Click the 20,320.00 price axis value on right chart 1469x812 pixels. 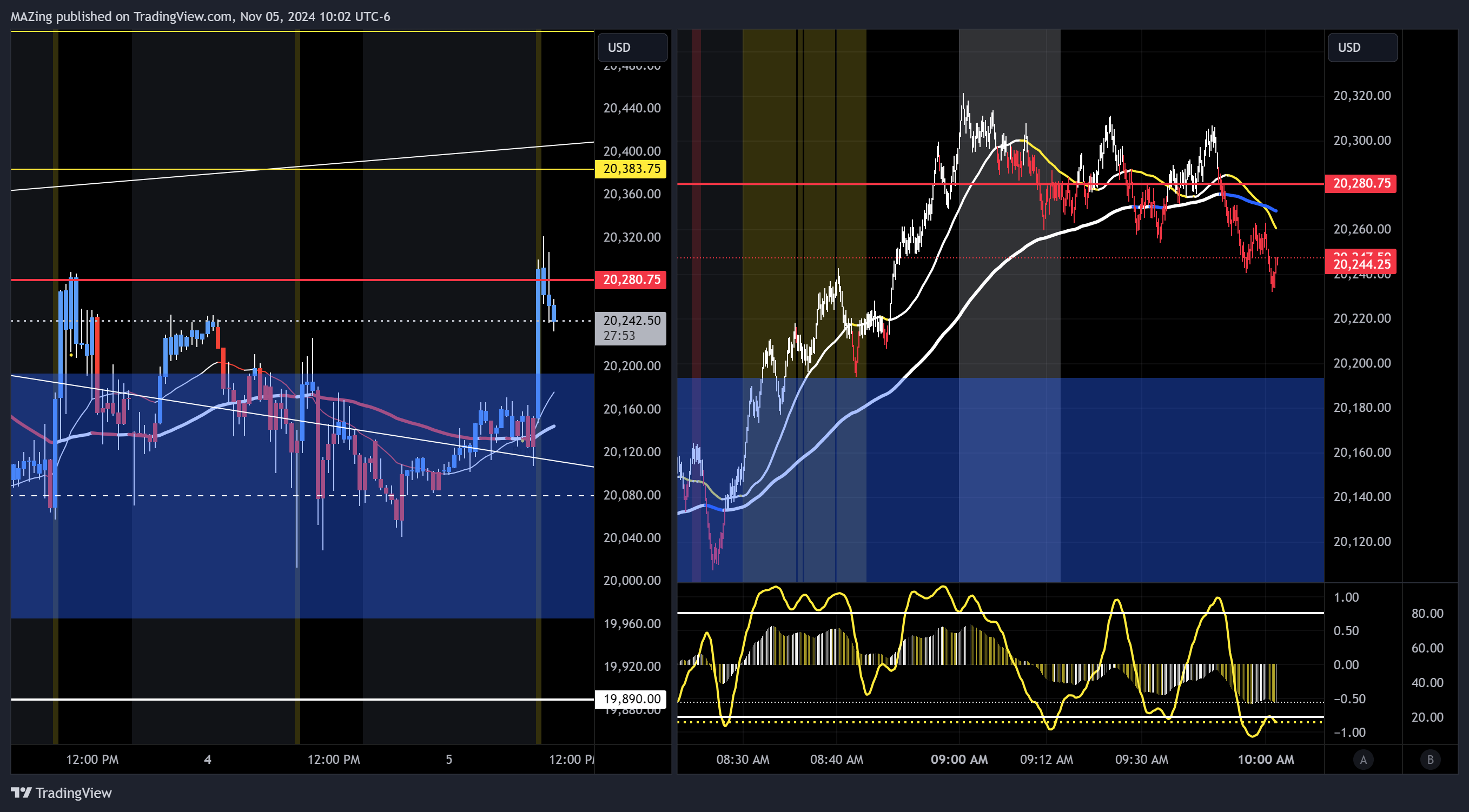(x=1362, y=96)
